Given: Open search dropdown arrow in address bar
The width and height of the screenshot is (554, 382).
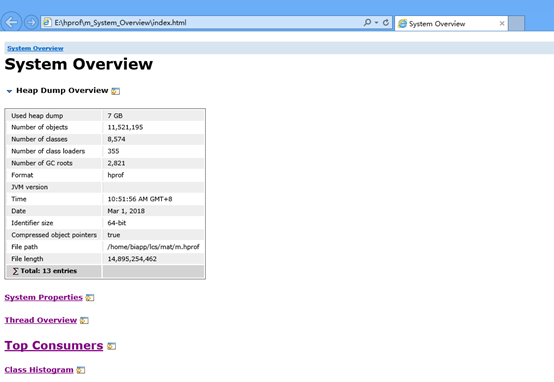Looking at the screenshot, I should click(376, 23).
